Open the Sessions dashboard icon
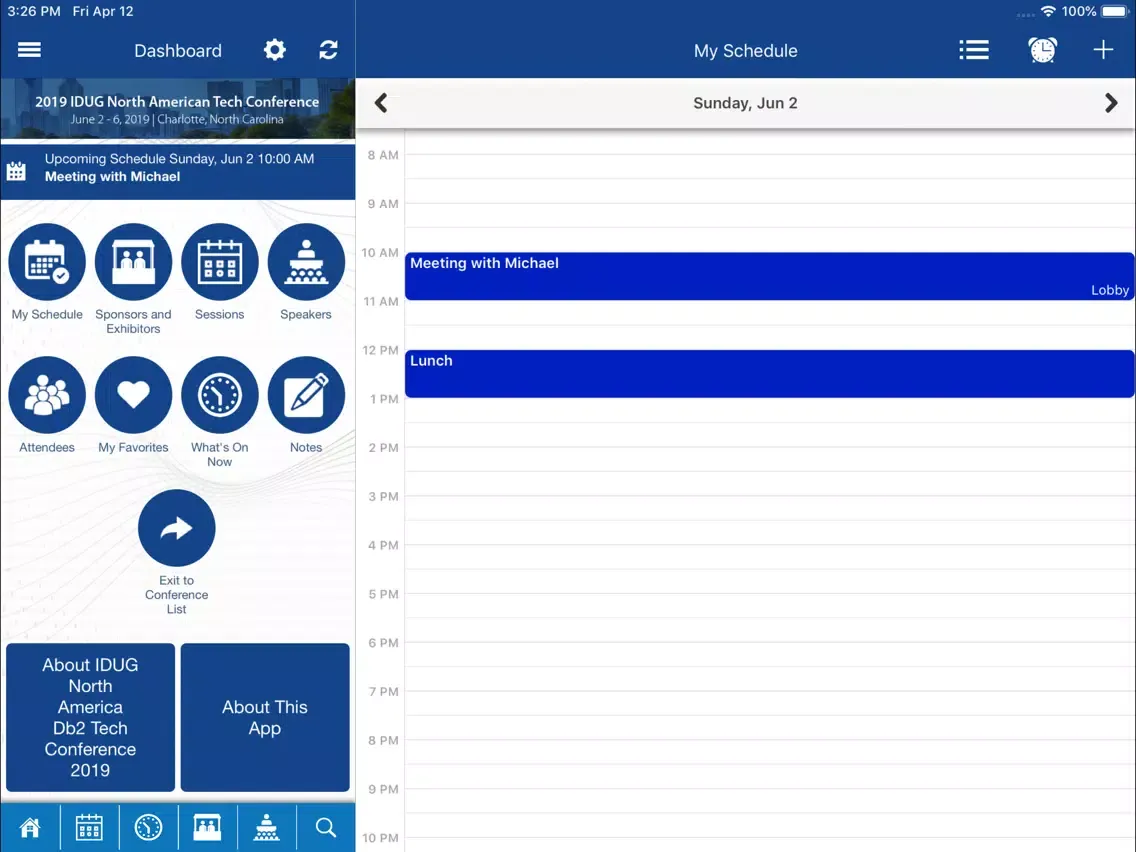 220,262
